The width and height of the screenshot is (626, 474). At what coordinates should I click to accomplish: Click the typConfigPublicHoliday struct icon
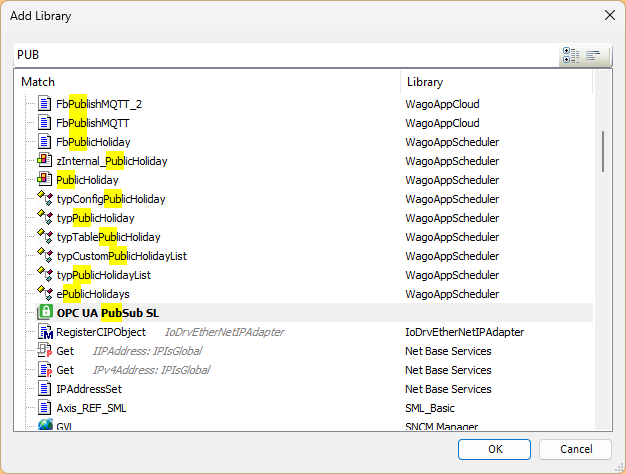(x=45, y=198)
